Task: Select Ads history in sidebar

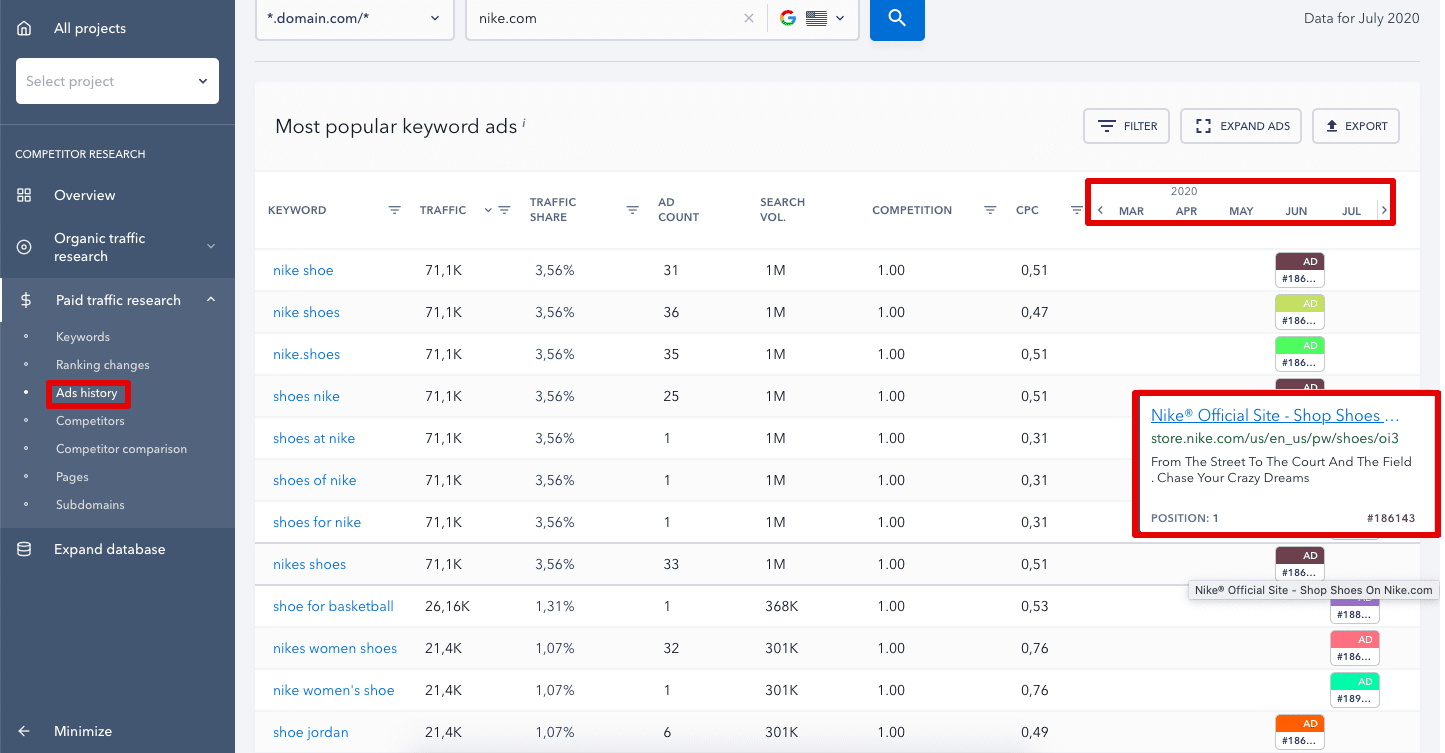Action: pos(87,393)
